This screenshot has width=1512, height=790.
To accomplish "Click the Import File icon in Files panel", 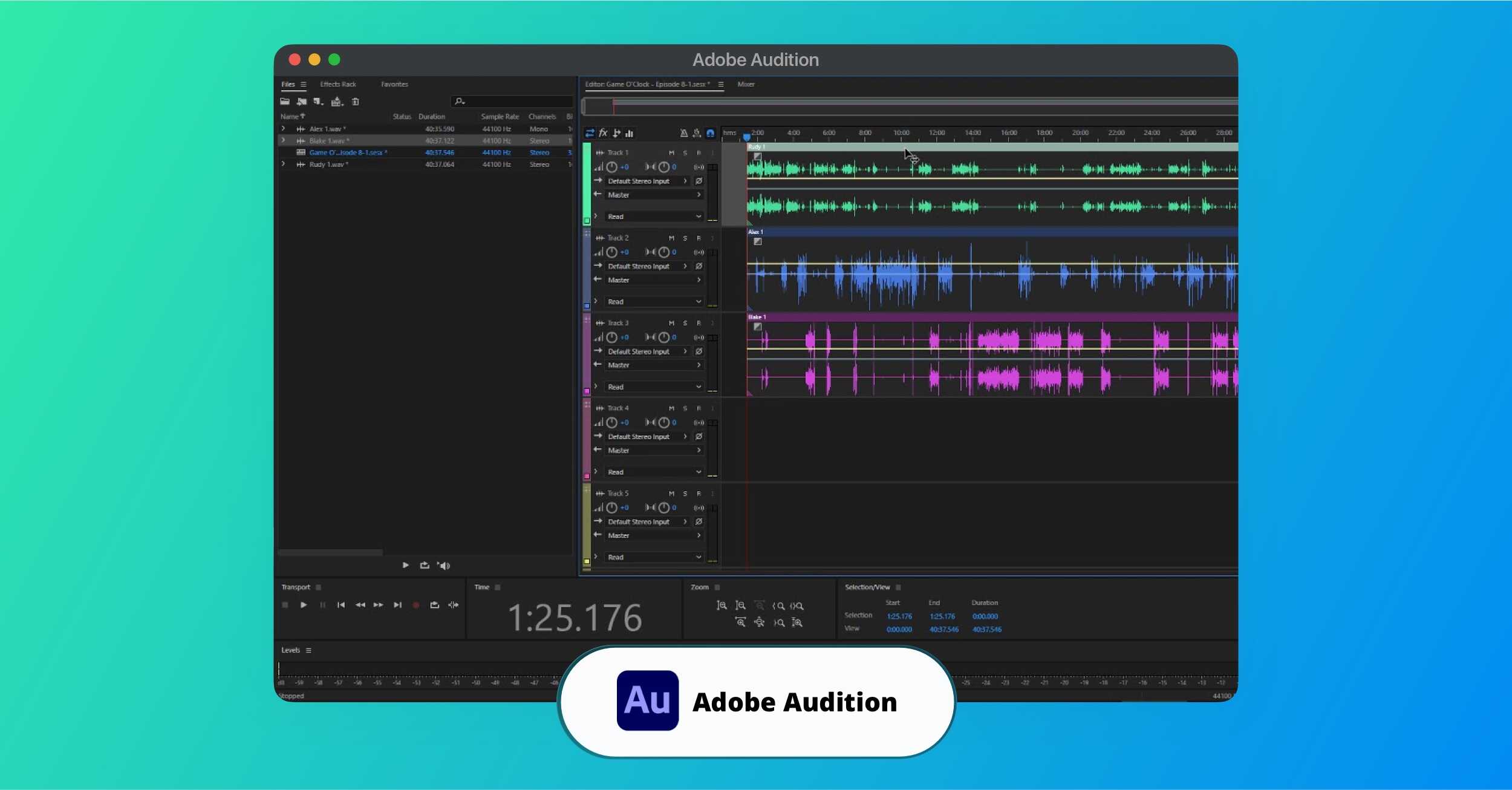I will coord(301,102).
